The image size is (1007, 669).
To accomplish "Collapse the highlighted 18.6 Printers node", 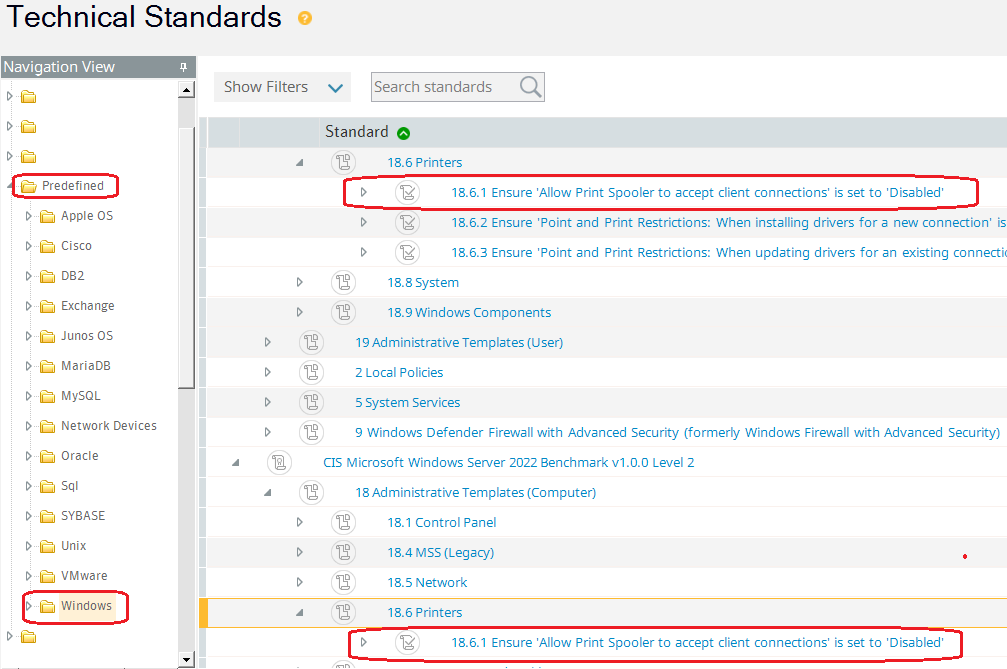I will [x=299, y=613].
